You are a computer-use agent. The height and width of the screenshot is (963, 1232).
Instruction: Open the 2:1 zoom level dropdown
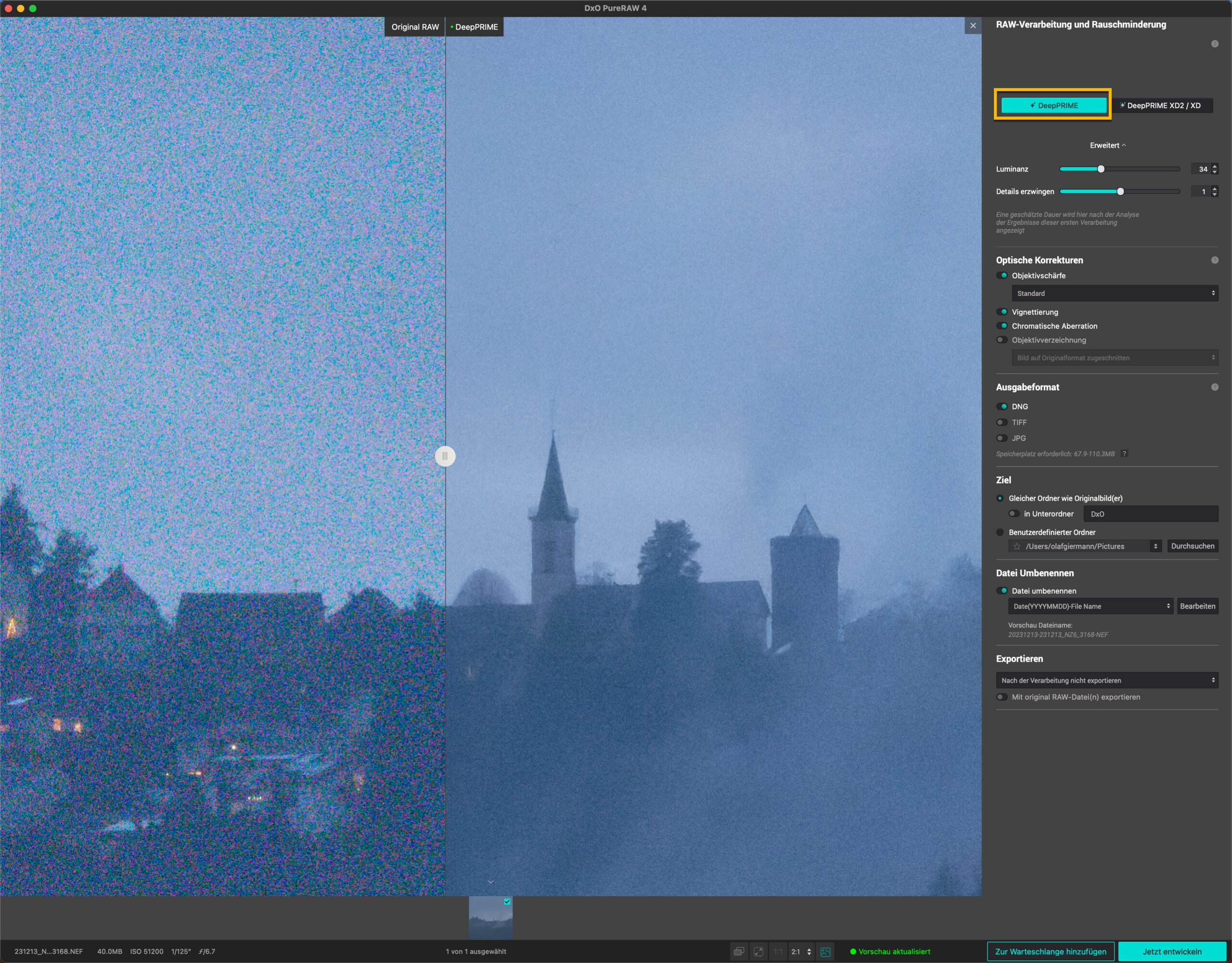802,952
